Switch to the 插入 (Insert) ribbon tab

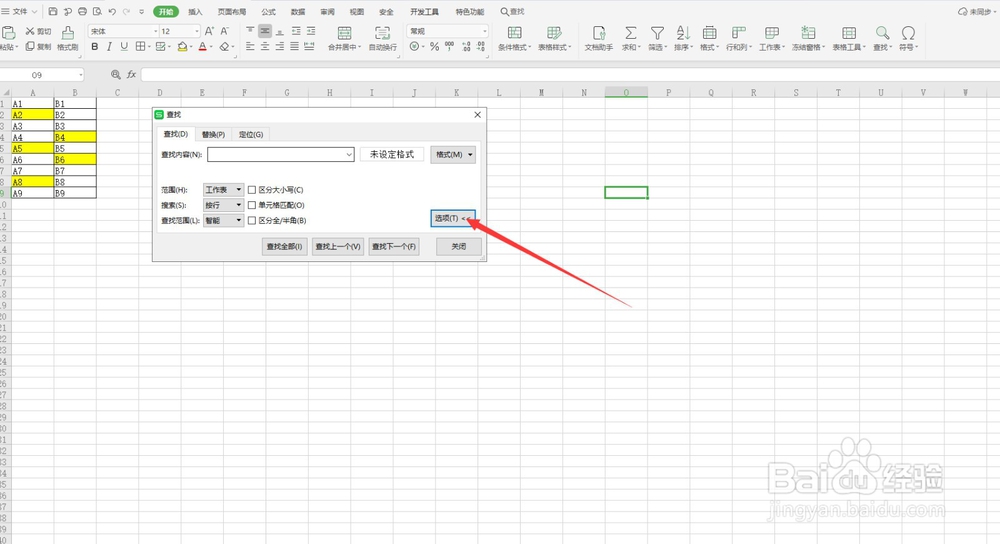[x=195, y=11]
